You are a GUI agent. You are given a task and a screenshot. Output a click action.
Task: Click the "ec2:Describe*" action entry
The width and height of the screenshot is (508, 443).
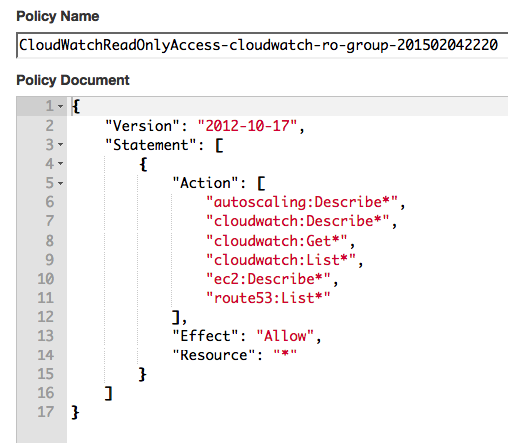[268, 279]
